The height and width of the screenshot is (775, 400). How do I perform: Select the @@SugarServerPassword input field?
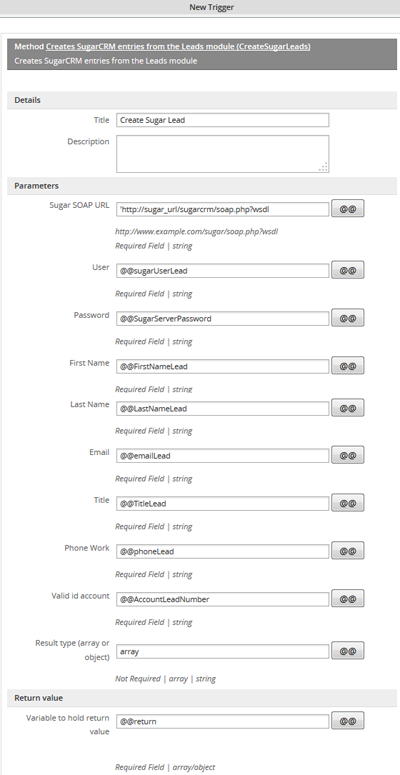pos(222,319)
